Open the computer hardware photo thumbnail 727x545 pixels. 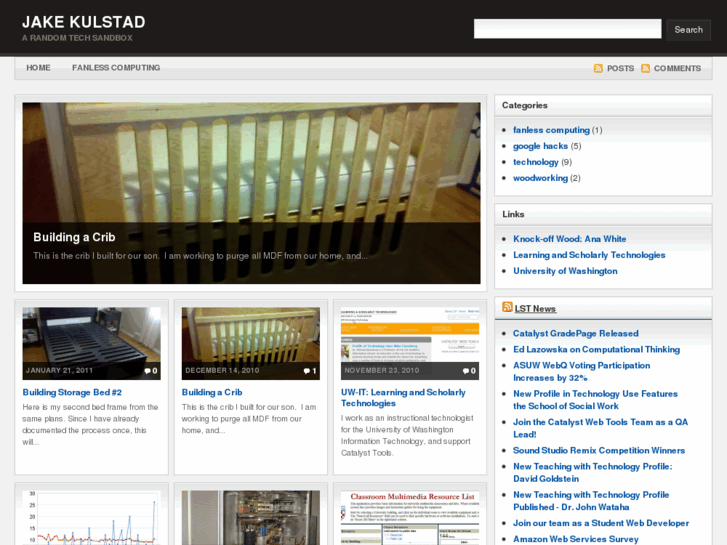250,518
